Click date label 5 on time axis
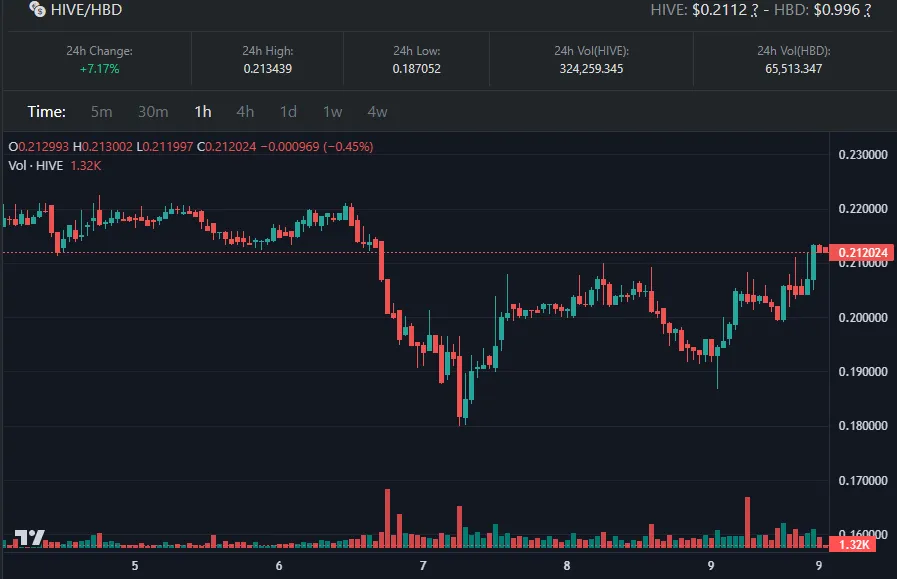 135,566
